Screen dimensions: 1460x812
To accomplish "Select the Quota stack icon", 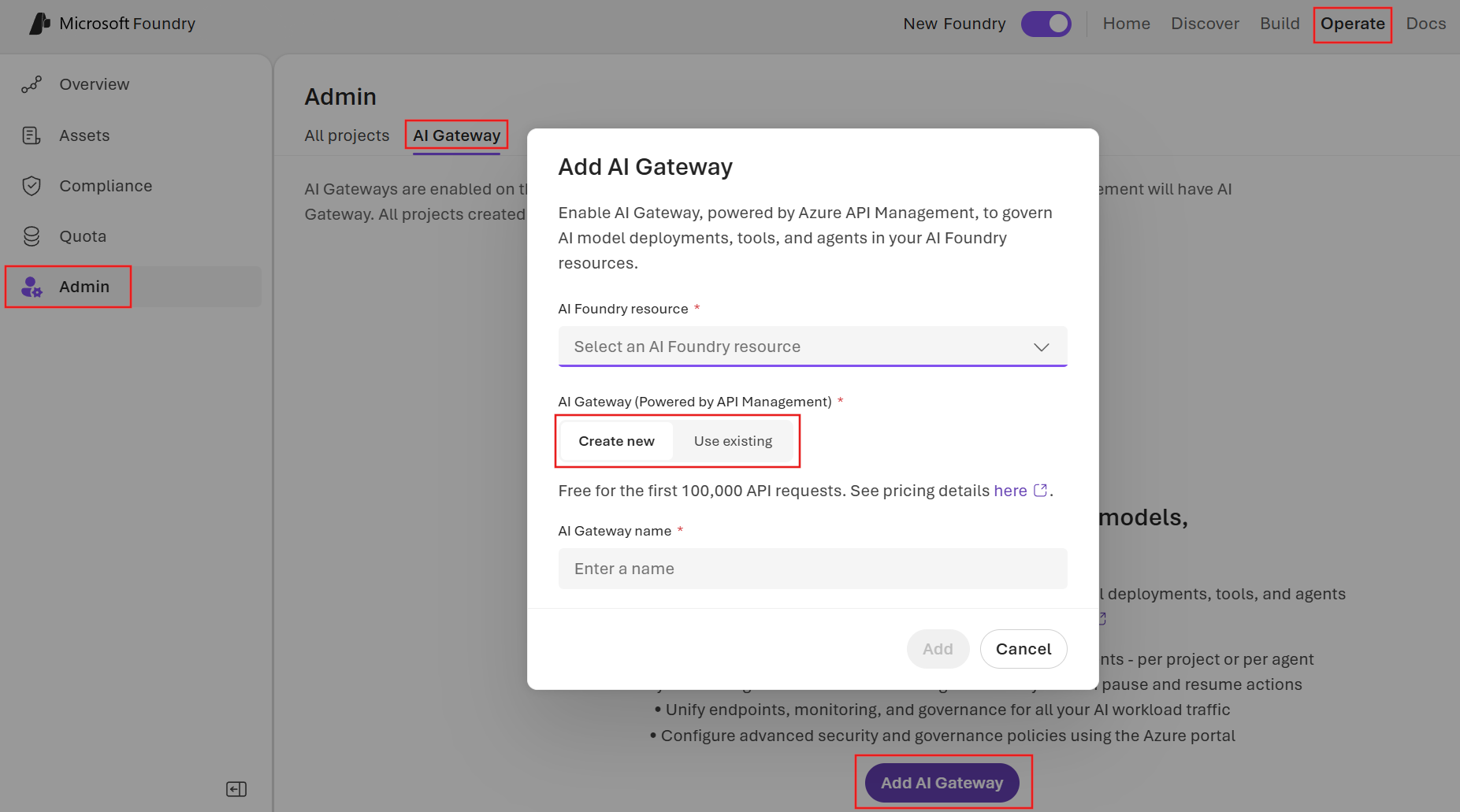I will [32, 236].
